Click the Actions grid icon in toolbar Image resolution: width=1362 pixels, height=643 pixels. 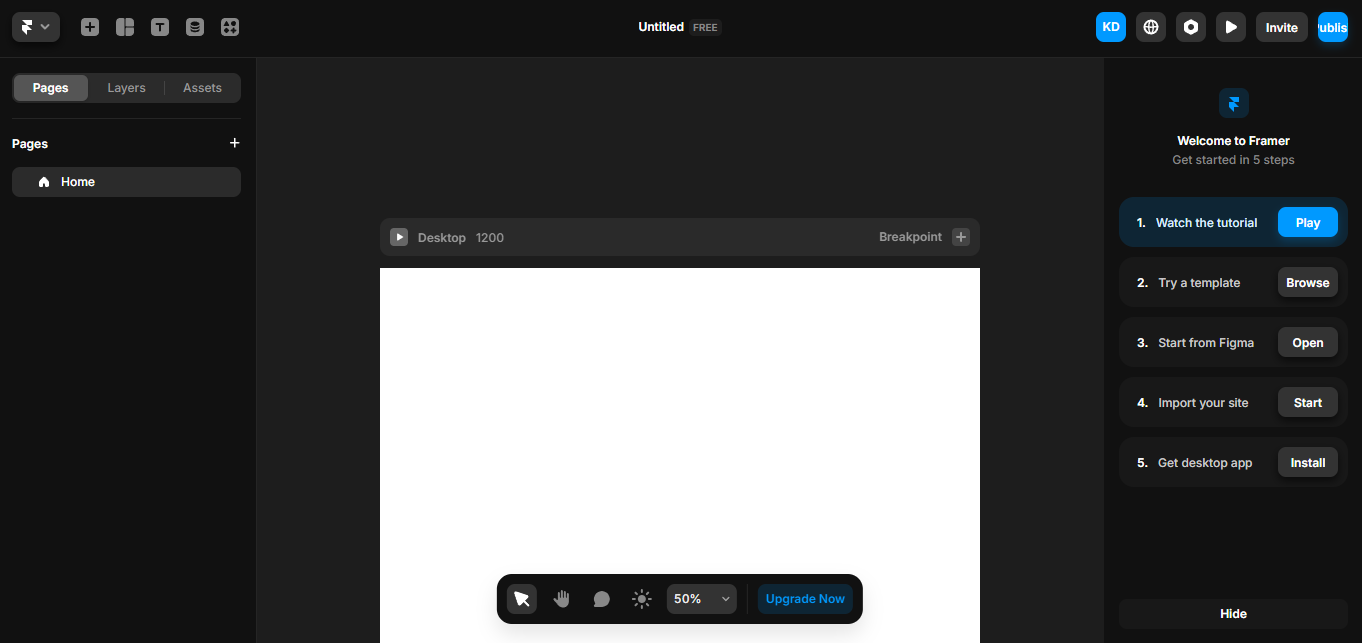(x=230, y=27)
